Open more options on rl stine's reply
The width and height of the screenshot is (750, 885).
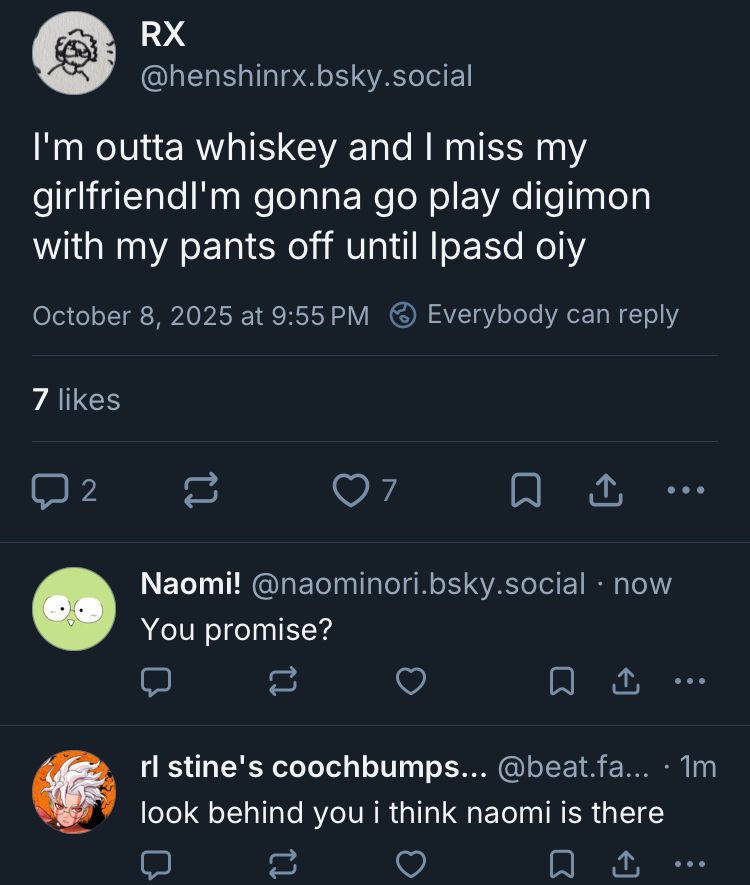[x=689, y=863]
